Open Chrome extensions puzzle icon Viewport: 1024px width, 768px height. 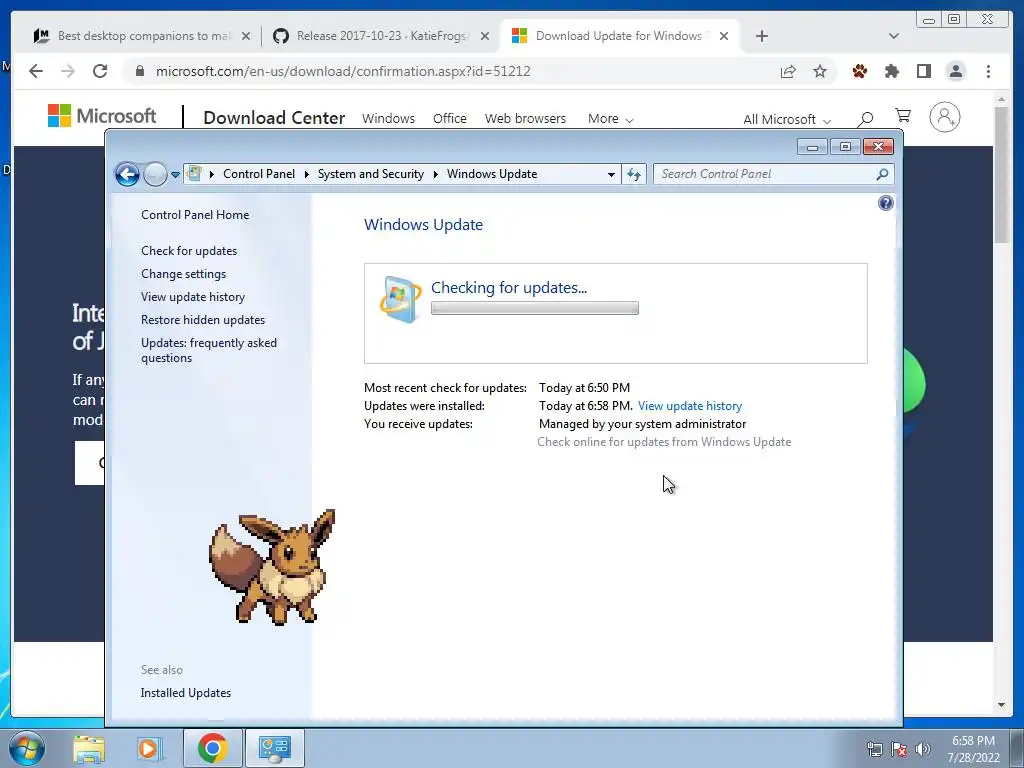pos(891,71)
